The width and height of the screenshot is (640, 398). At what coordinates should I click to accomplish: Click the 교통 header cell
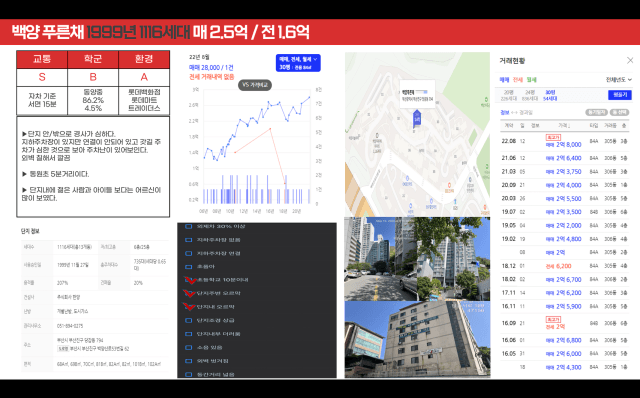click(42, 59)
